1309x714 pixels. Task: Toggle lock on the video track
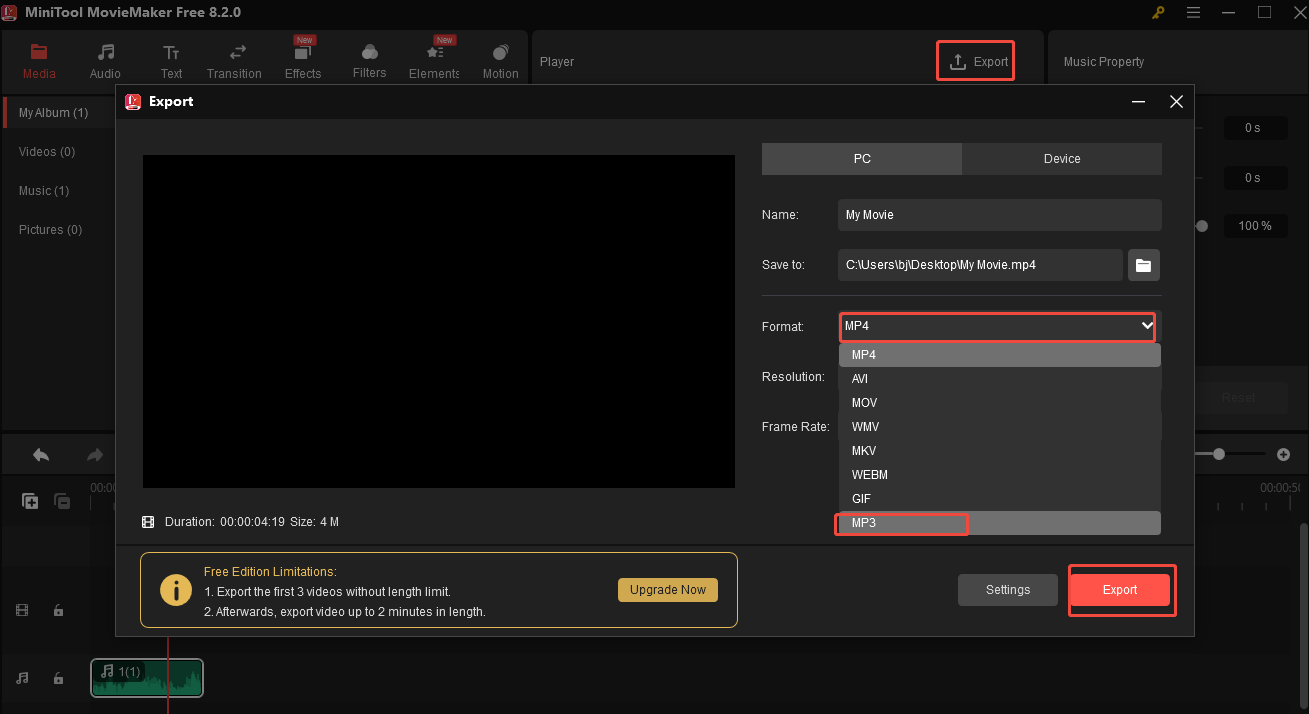pyautogui.click(x=58, y=611)
